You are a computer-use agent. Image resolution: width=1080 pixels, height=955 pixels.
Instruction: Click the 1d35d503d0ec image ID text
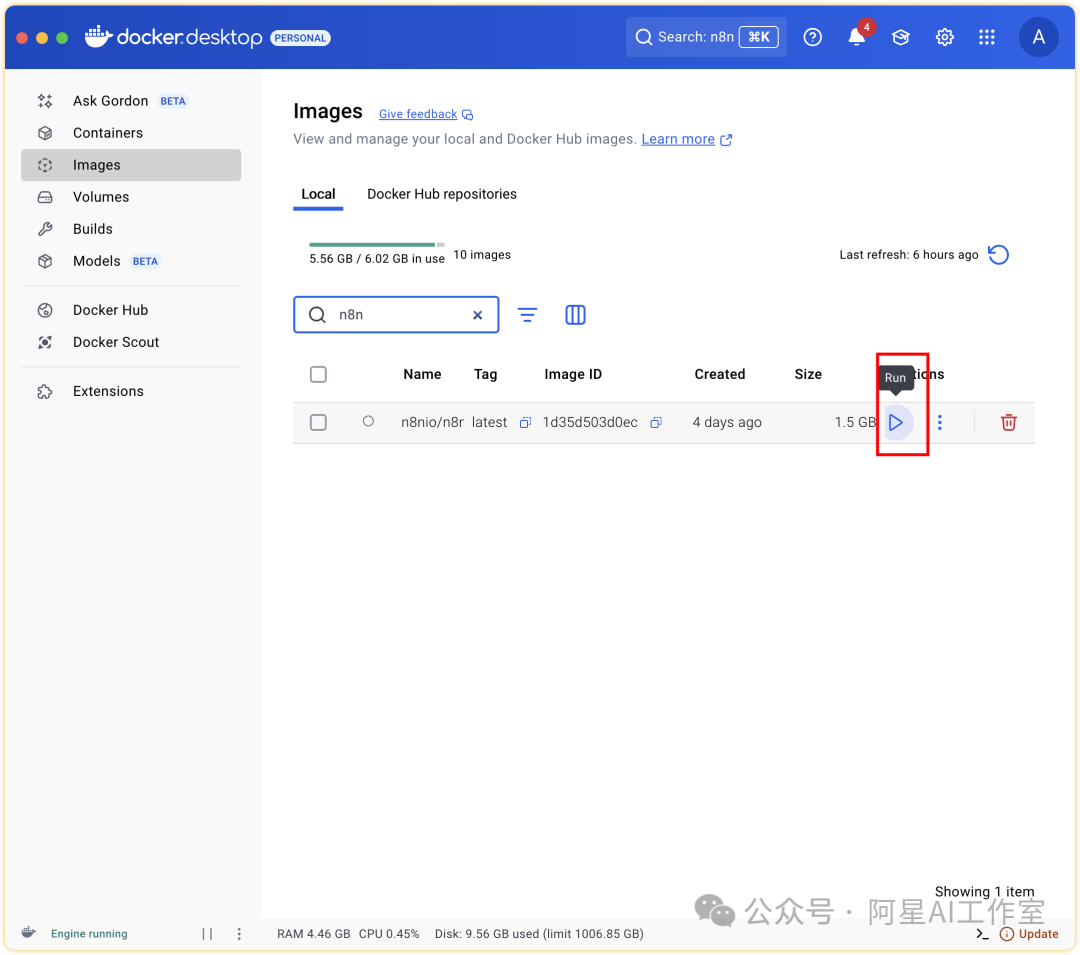[x=590, y=422]
